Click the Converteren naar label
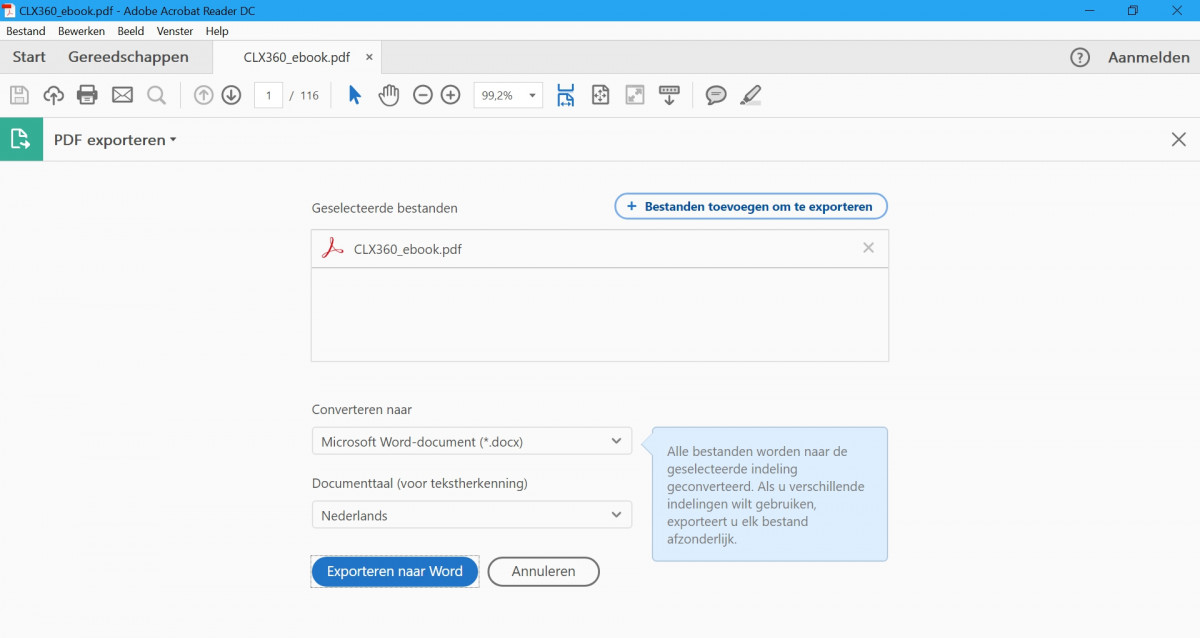This screenshot has height=638, width=1200. [362, 409]
